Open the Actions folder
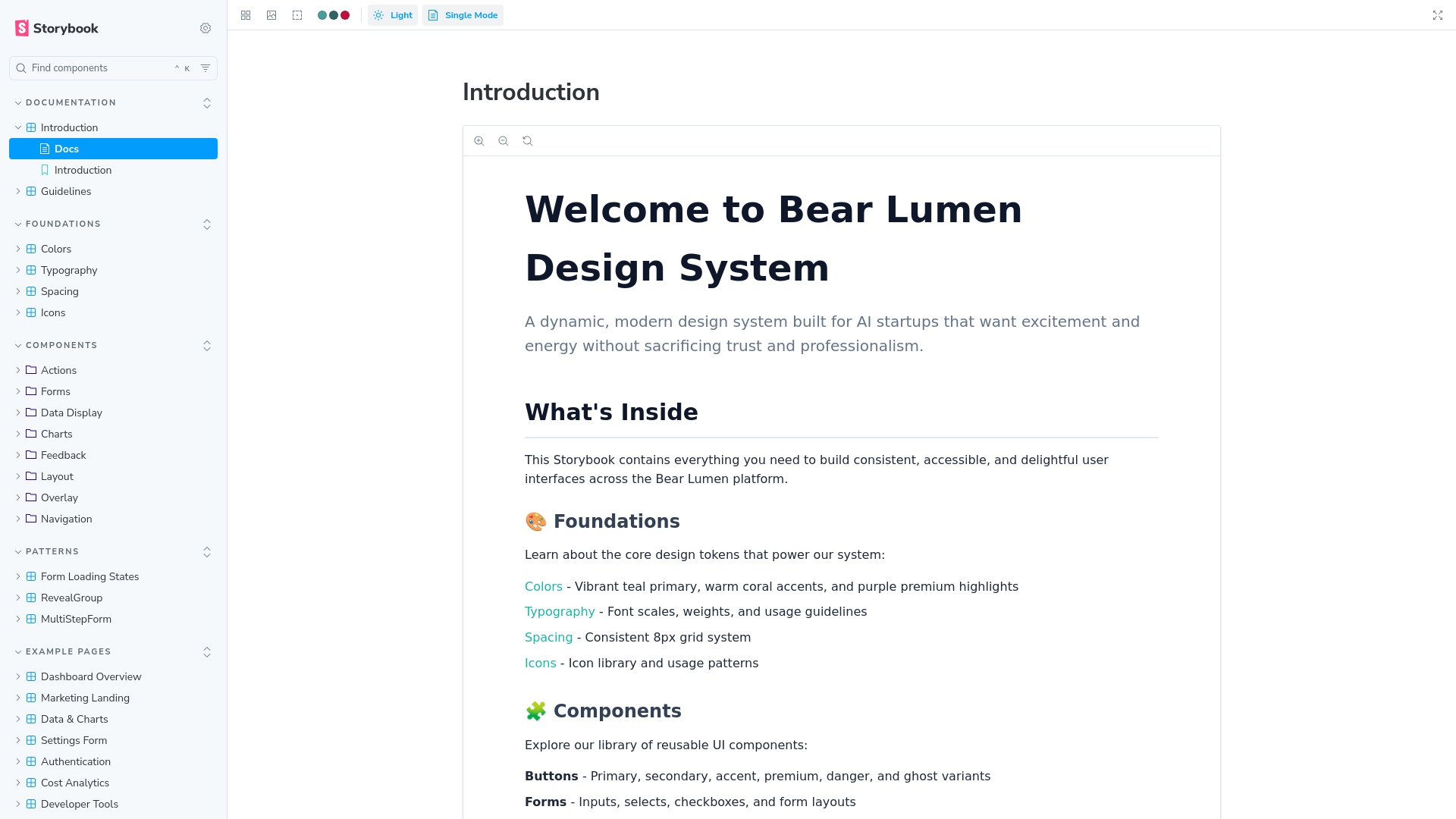 coord(113,370)
